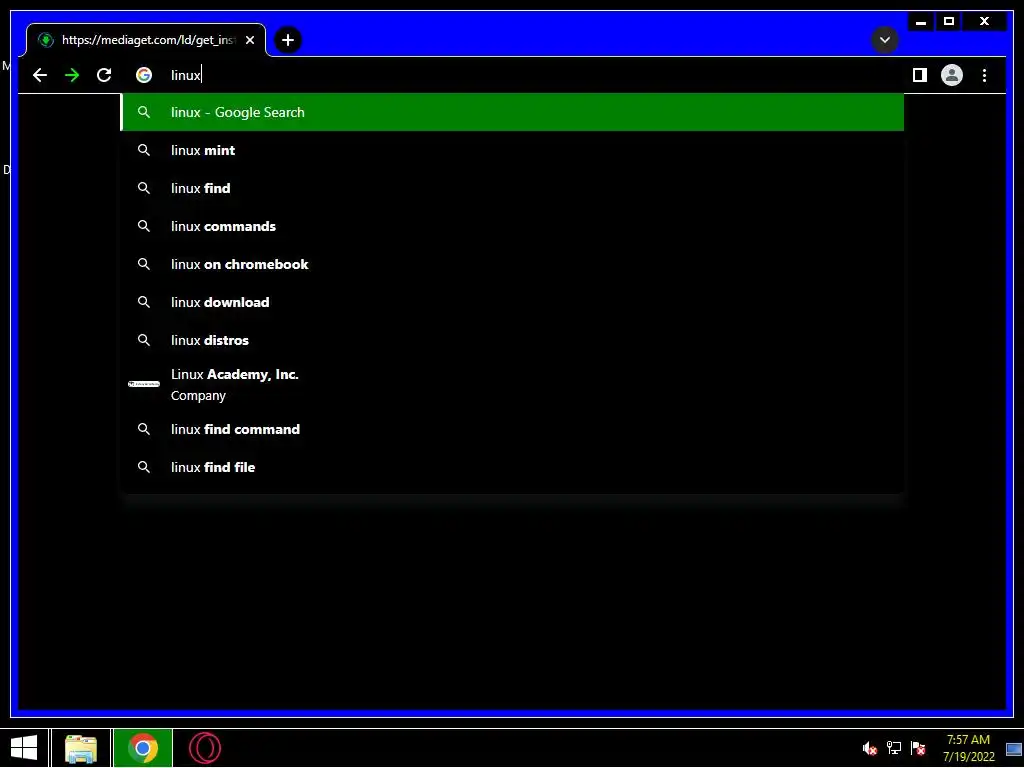1024x768 pixels.
Task: Click into the address bar text 'linux'
Action: pos(186,75)
